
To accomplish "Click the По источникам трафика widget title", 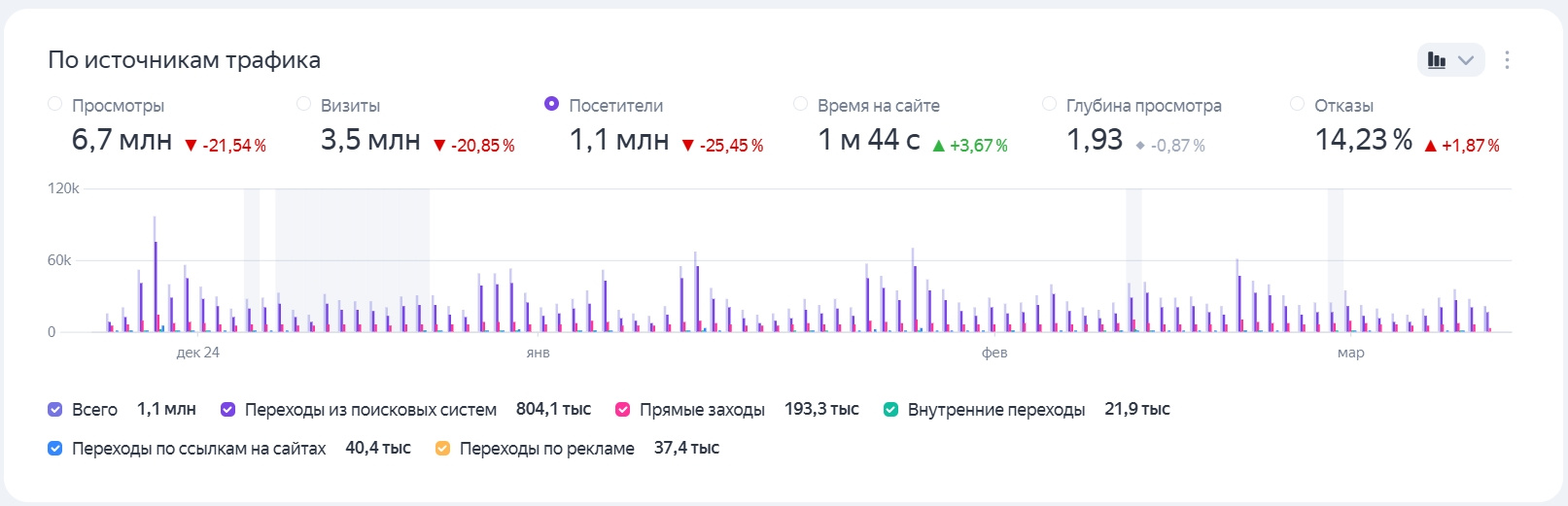I will point(184,60).
